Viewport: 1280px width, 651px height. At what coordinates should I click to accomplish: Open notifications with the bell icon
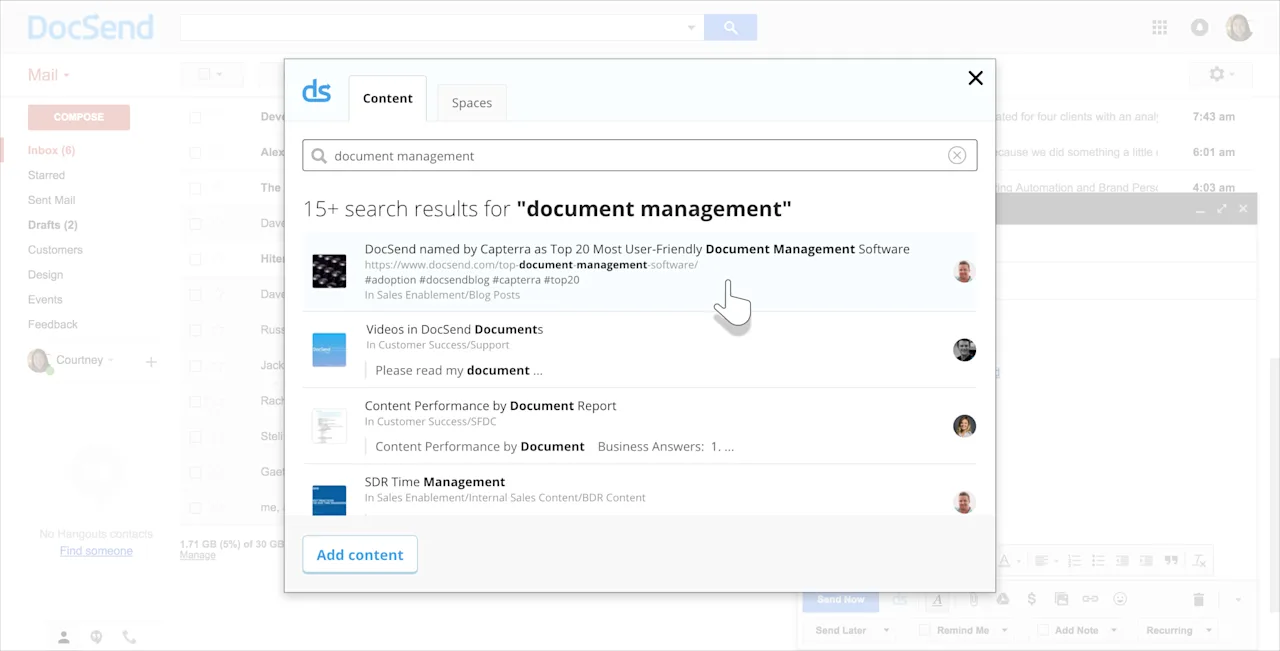coord(1199,27)
